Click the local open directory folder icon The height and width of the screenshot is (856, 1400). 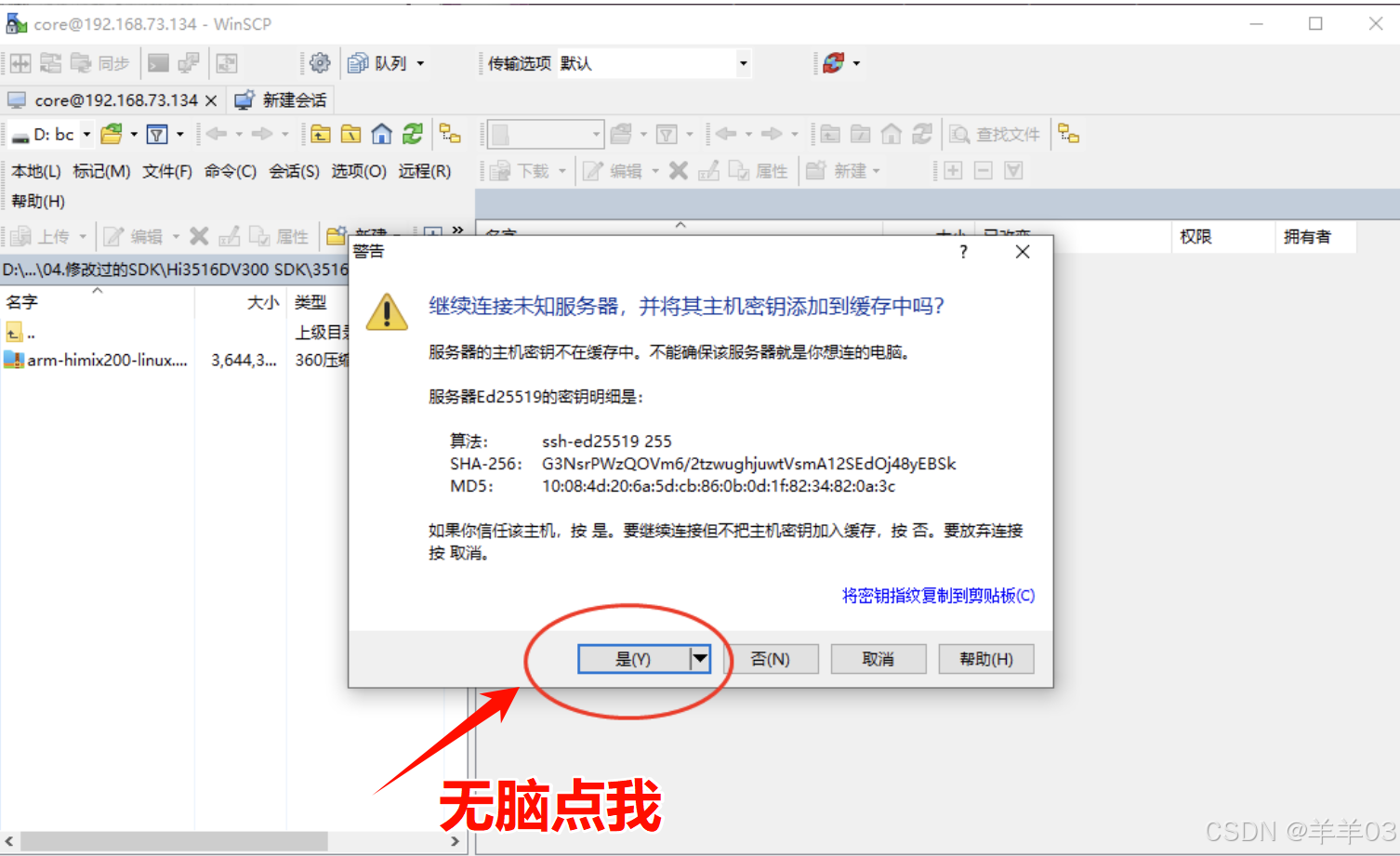pyautogui.click(x=112, y=135)
